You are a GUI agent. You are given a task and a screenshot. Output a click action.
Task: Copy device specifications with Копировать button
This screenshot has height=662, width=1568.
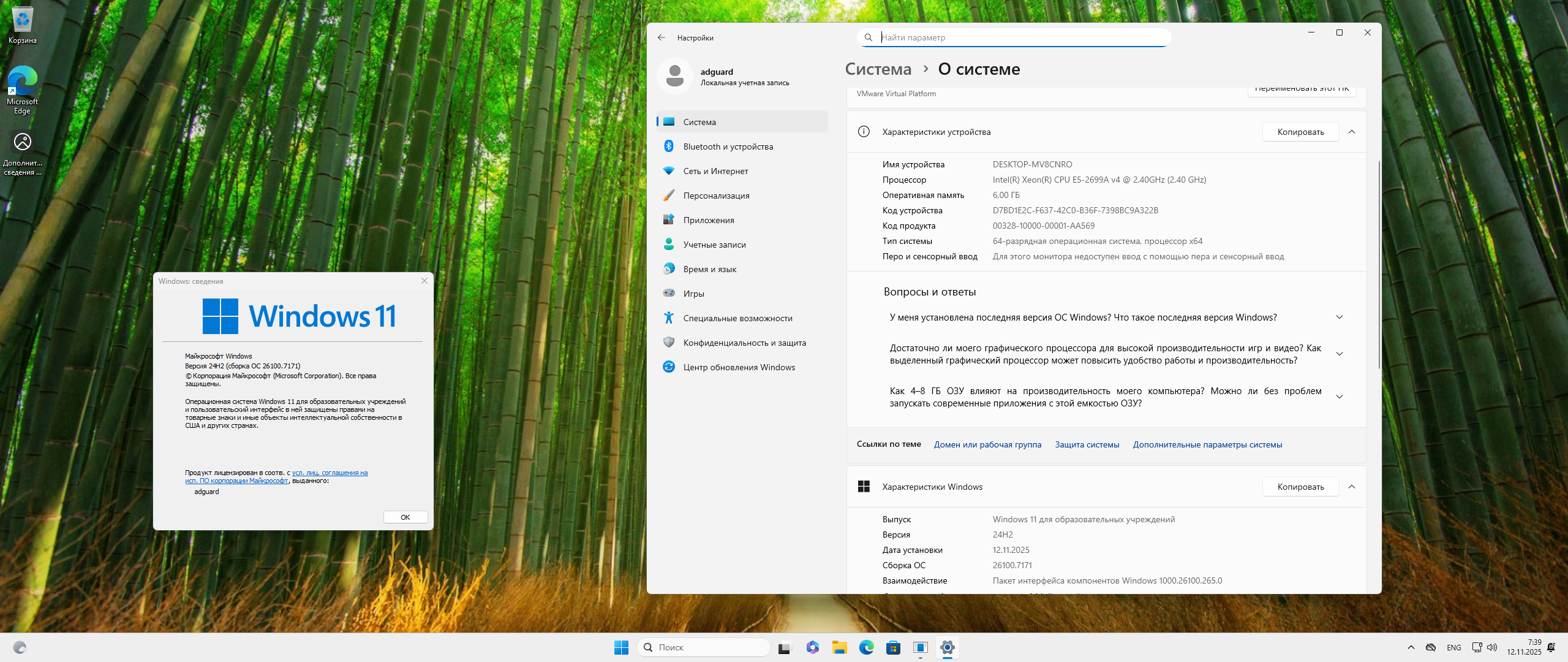(1300, 132)
